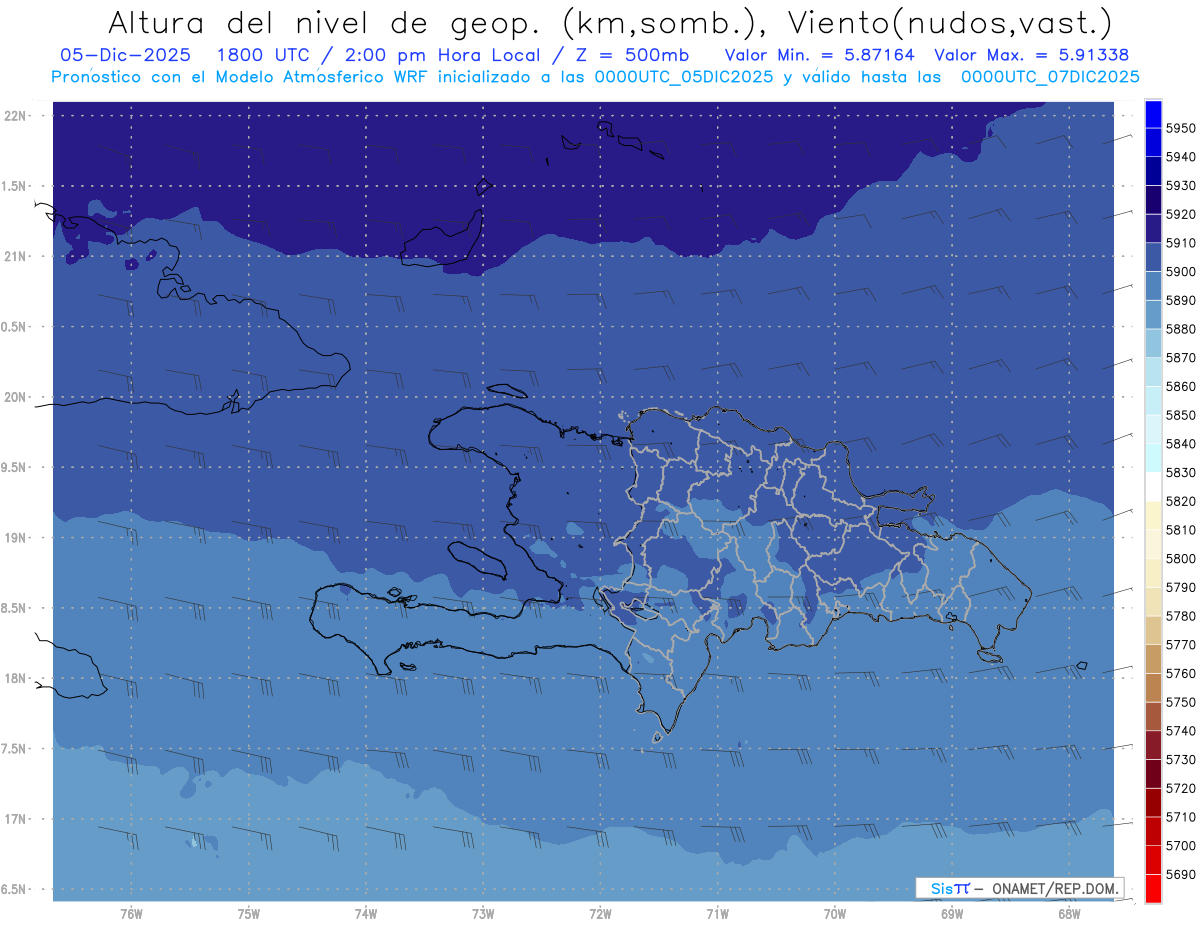Image resolution: width=1200 pixels, height=927 pixels.
Task: Click the colorbar swatch between 5730 and 5740
Action: (1153, 745)
